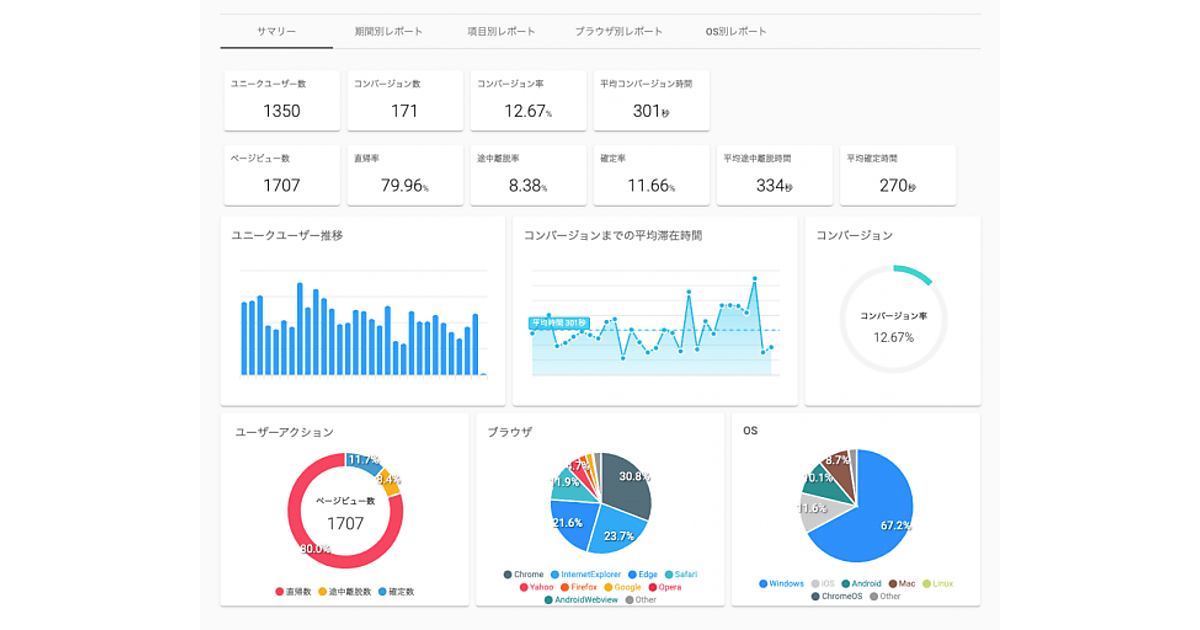Image resolution: width=1200 pixels, height=630 pixels.
Task: Open the 項目別レポート tab
Action: click(501, 31)
